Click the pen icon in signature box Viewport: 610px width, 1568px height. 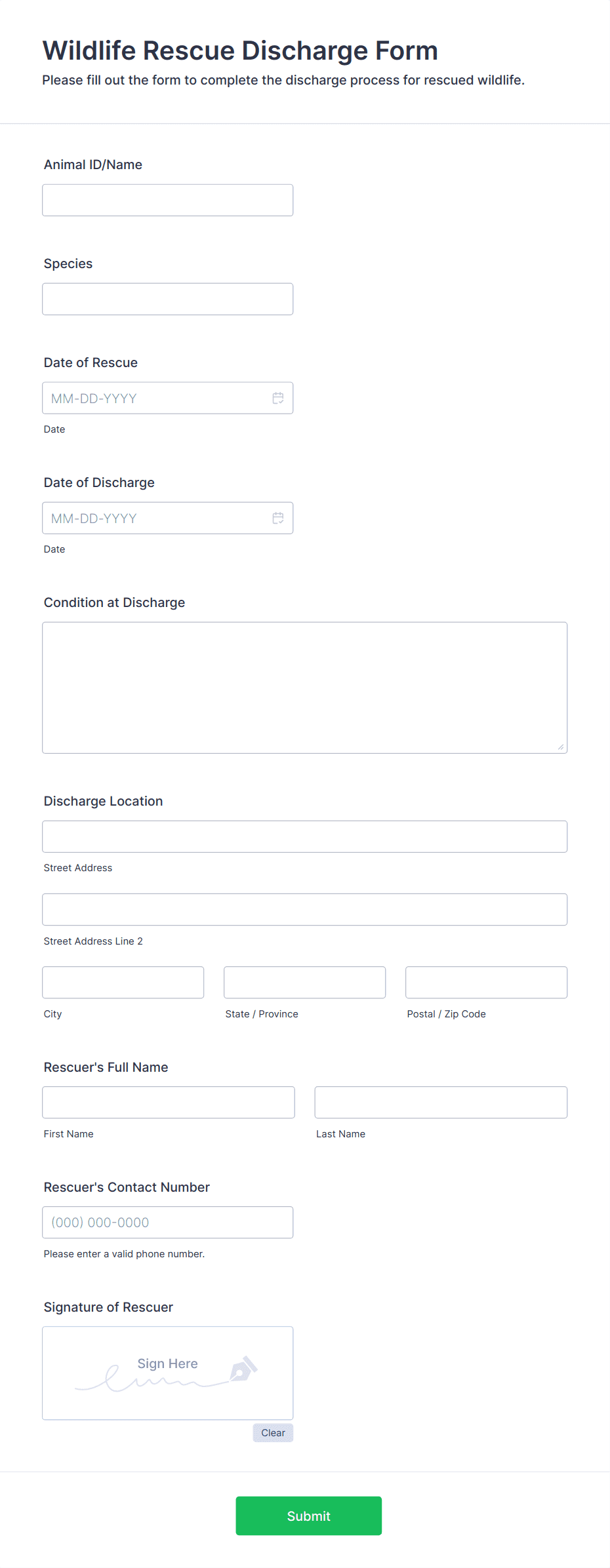(243, 1369)
